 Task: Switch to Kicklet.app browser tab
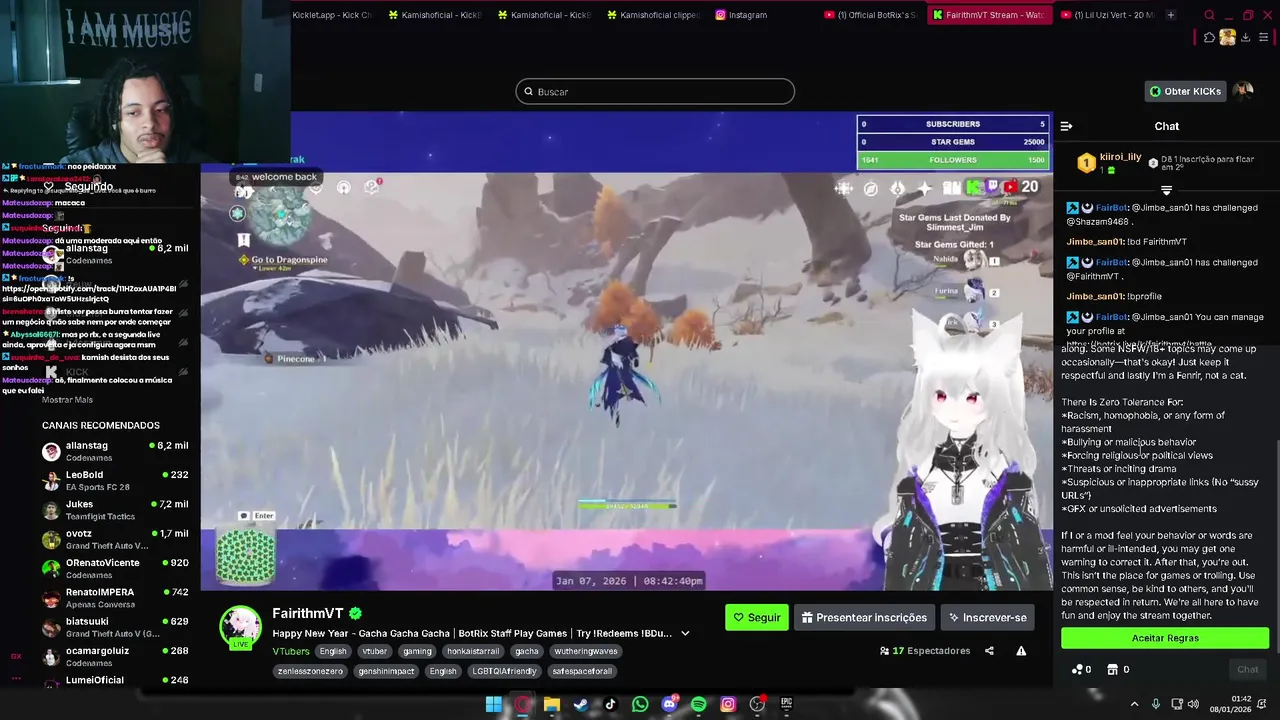pyautogui.click(x=332, y=15)
